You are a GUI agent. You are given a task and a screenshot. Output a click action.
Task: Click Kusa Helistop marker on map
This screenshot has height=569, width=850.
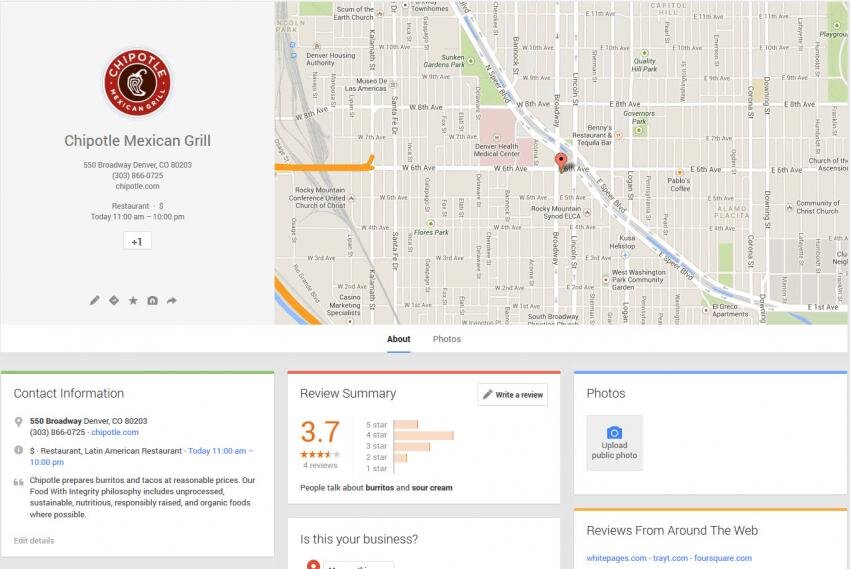pos(625,254)
